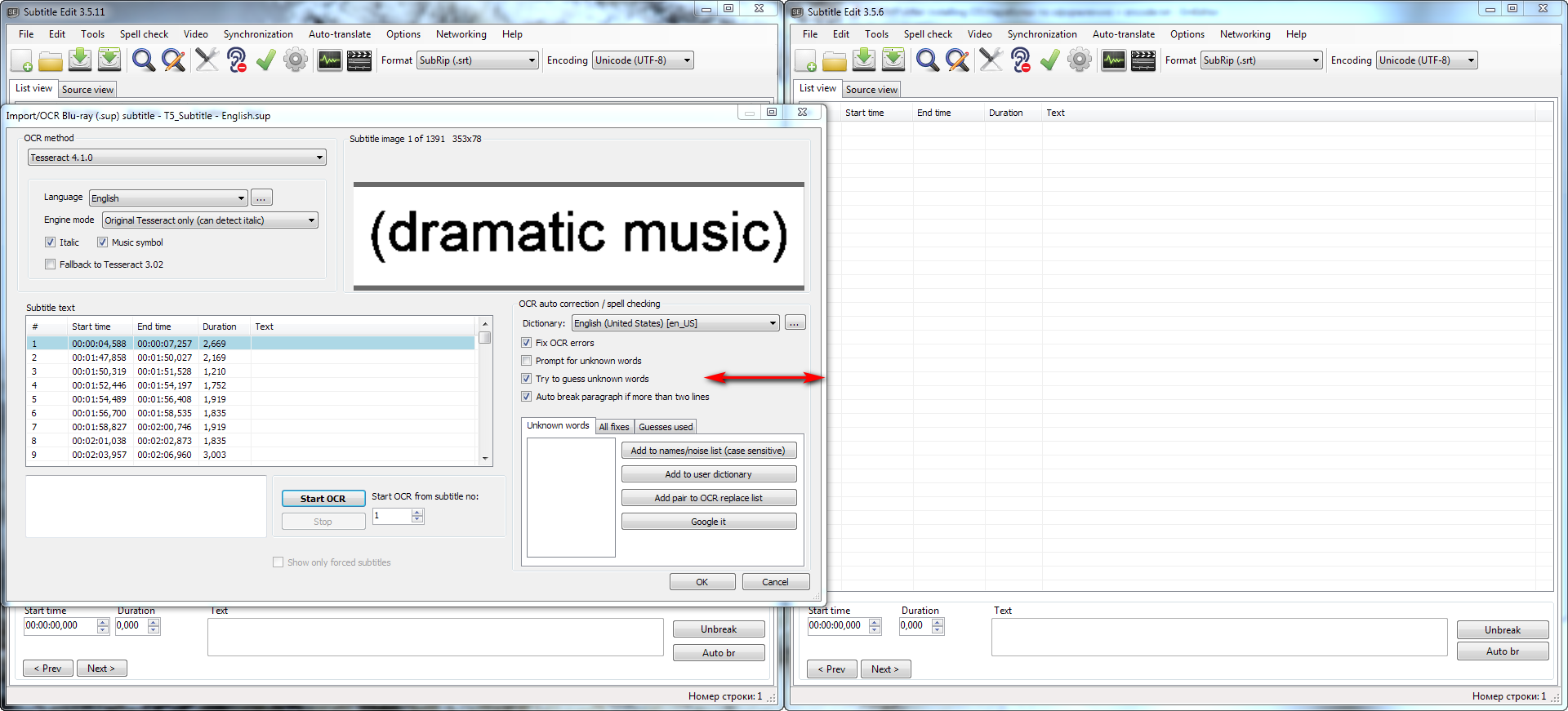Open the Find magnifier icon in left toolbar
The image size is (1568, 711).
tap(144, 60)
